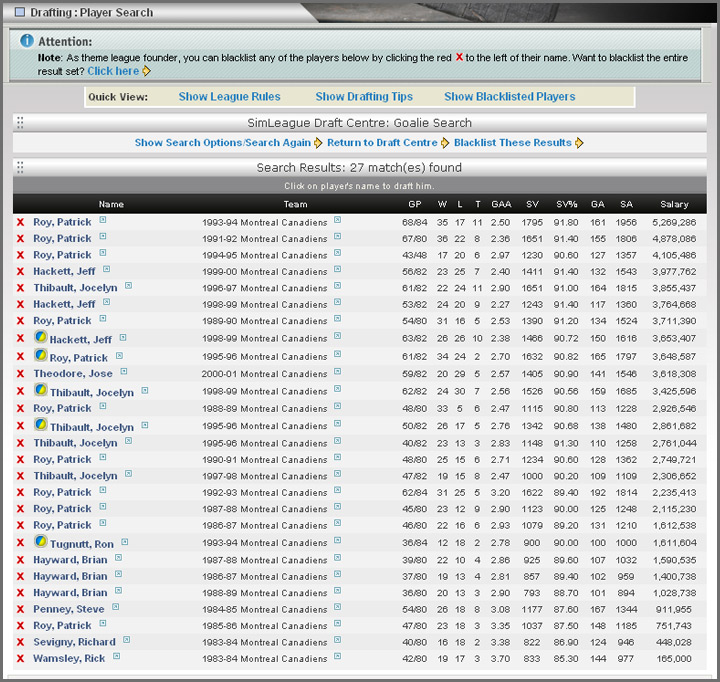The width and height of the screenshot is (720, 682).
Task: Click Return to Draft Centre link
Action: pyautogui.click(x=382, y=143)
